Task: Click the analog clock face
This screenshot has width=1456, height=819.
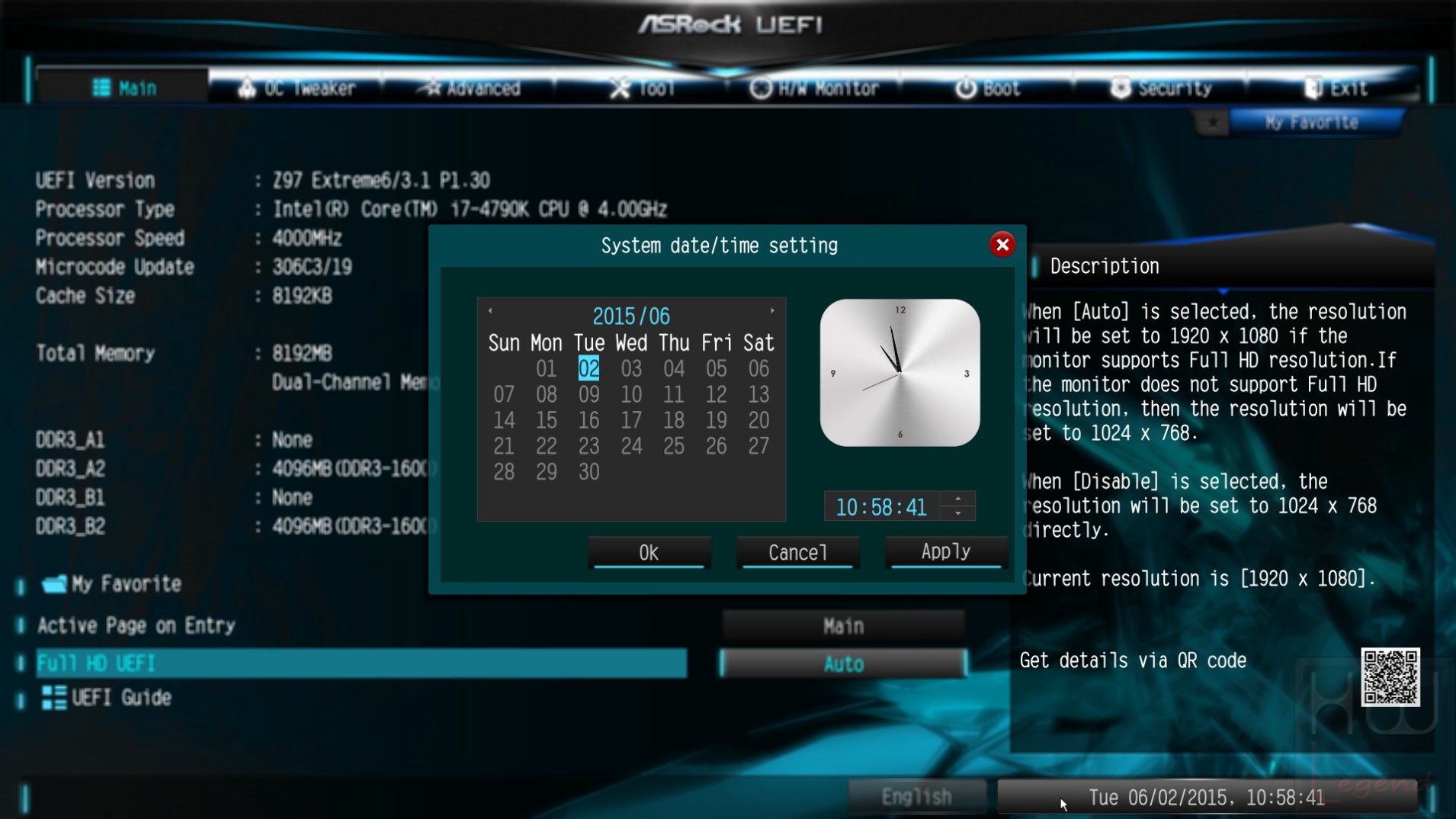Action: 900,372
